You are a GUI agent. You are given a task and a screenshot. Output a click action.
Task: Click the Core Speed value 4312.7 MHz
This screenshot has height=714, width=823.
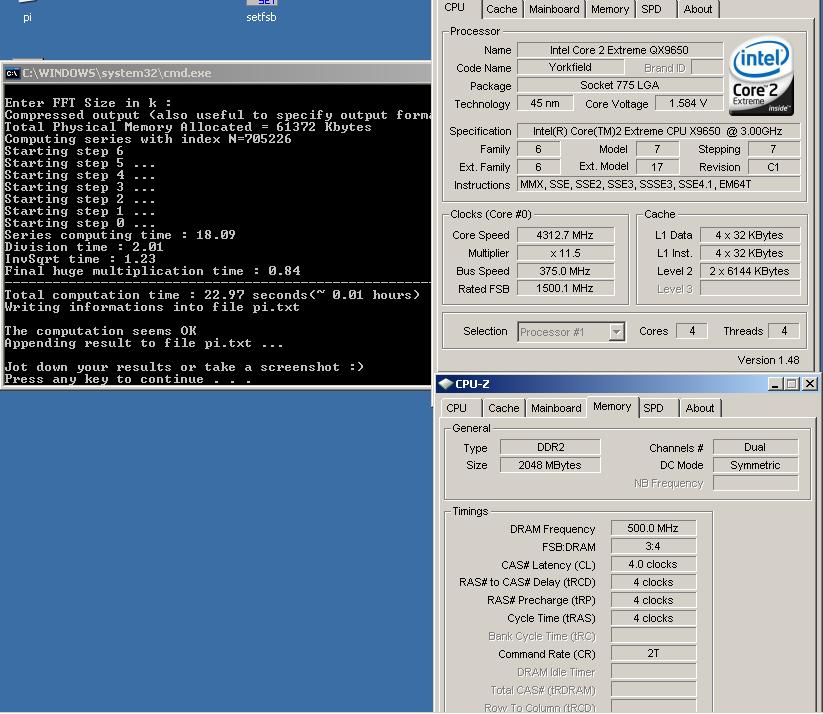[565, 235]
